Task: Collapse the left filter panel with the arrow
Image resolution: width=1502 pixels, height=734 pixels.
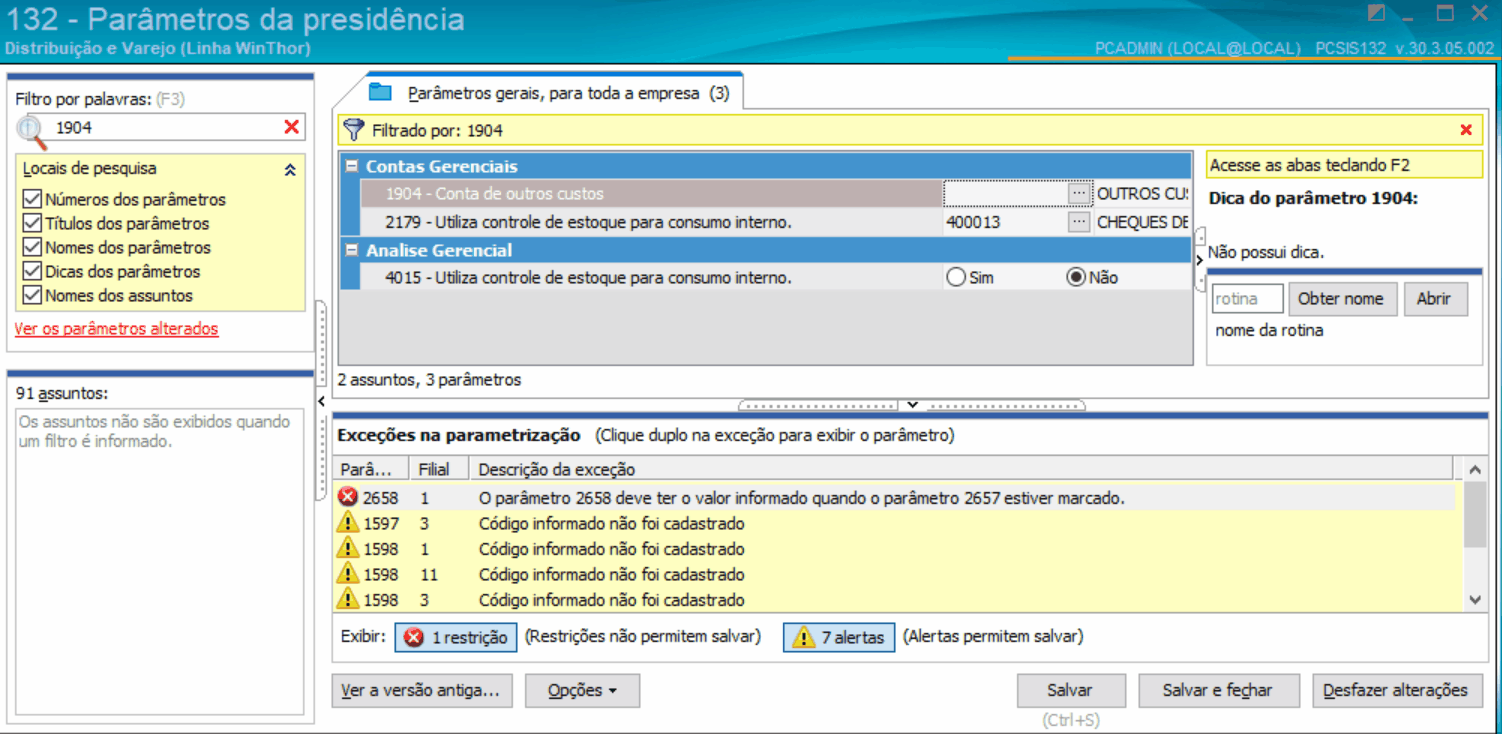Action: [x=321, y=401]
